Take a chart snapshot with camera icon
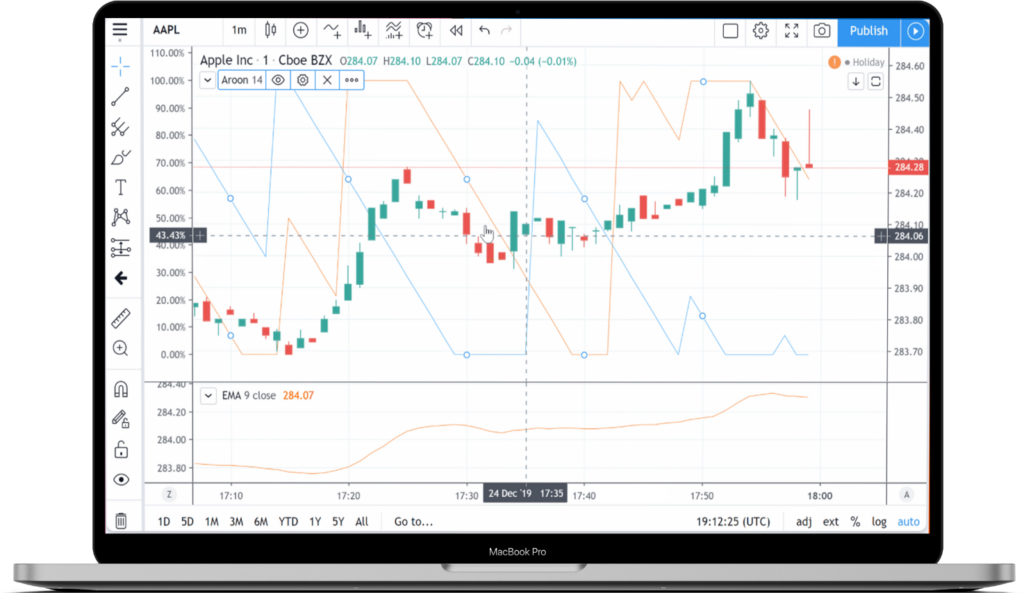Viewport: 1024px width, 593px height. click(821, 31)
